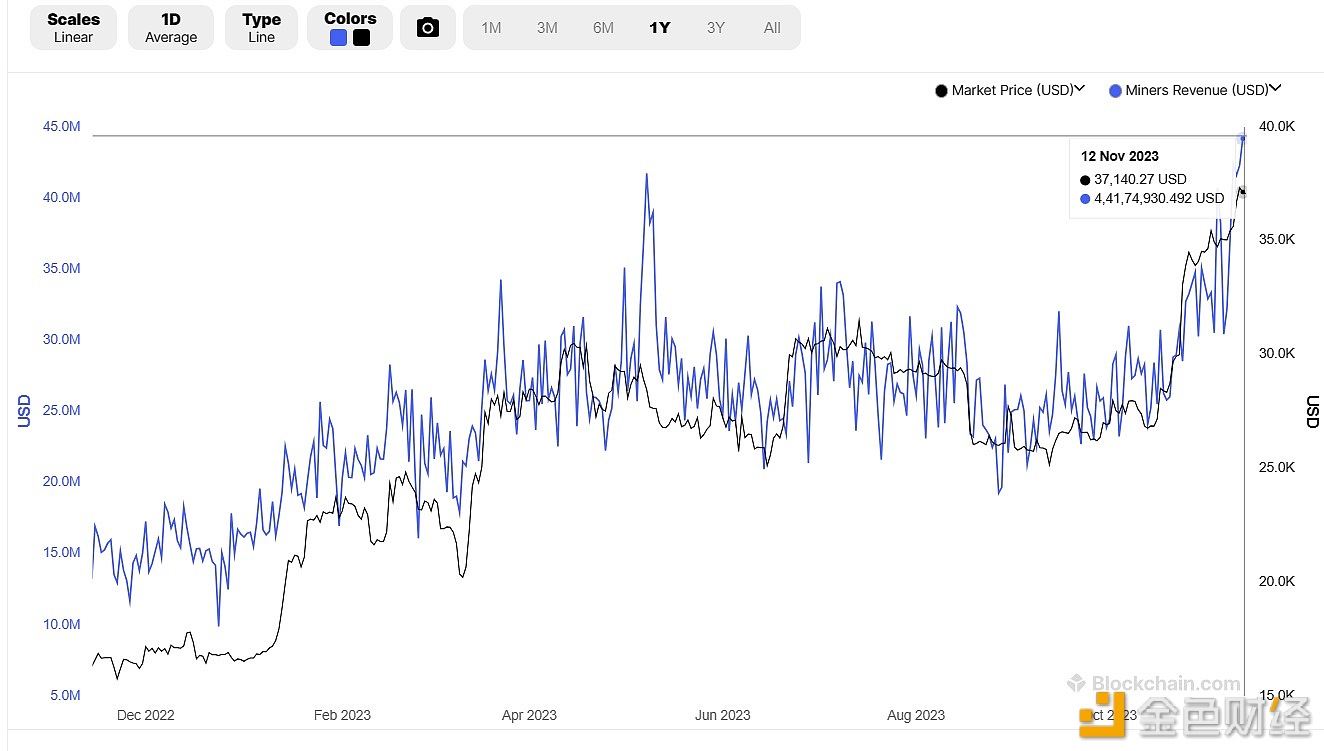Click the black color swatch
The height and width of the screenshot is (751, 1324).
tap(362, 38)
